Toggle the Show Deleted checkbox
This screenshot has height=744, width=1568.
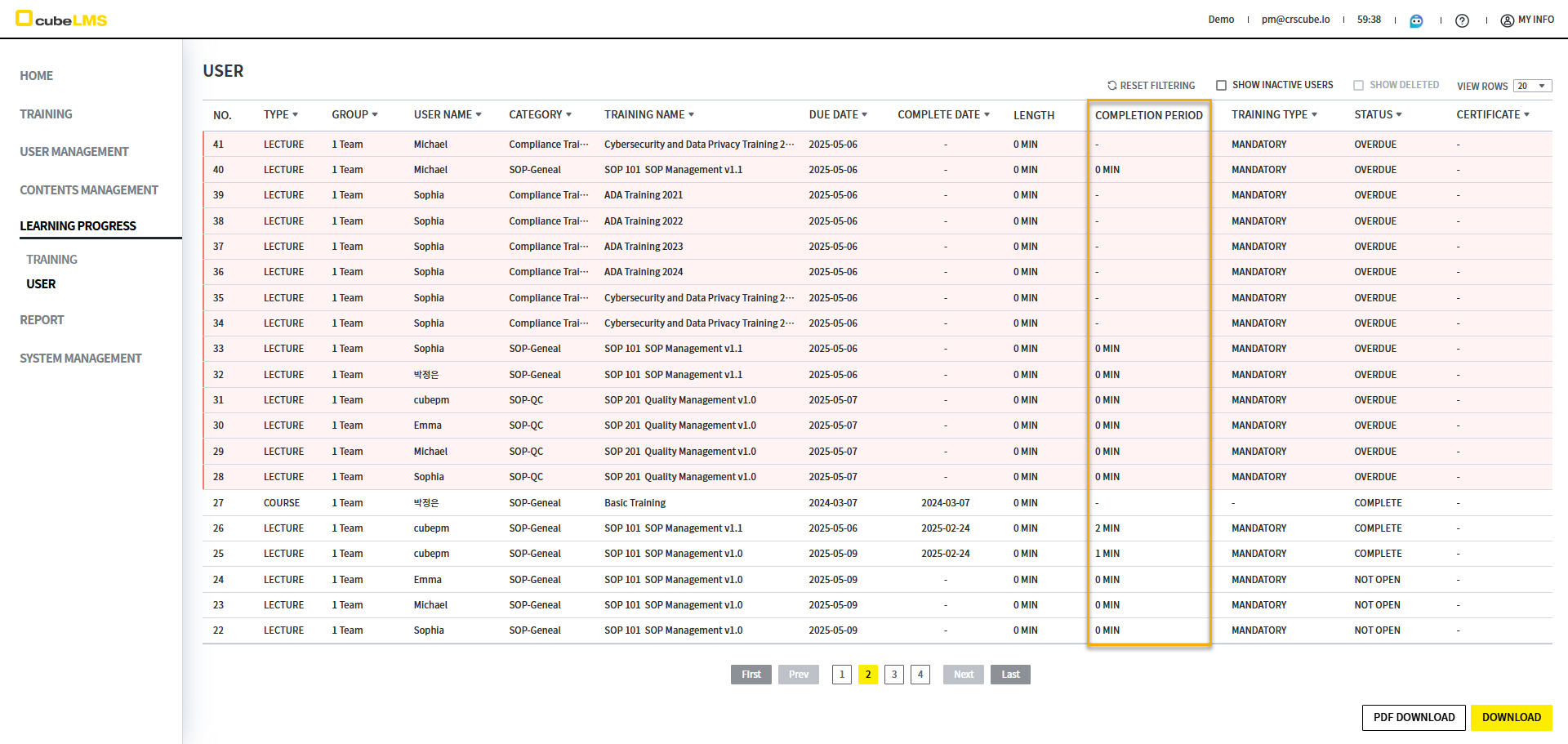[x=1358, y=85]
